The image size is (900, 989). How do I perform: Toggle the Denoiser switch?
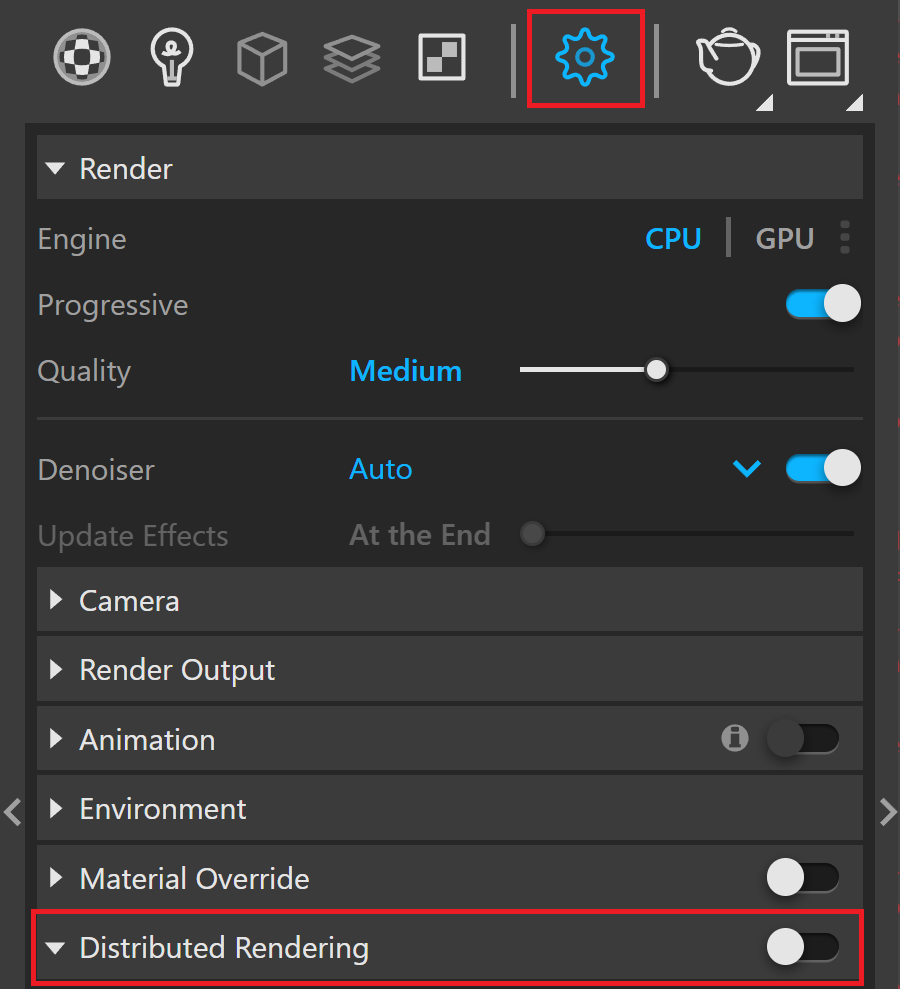tap(823, 468)
